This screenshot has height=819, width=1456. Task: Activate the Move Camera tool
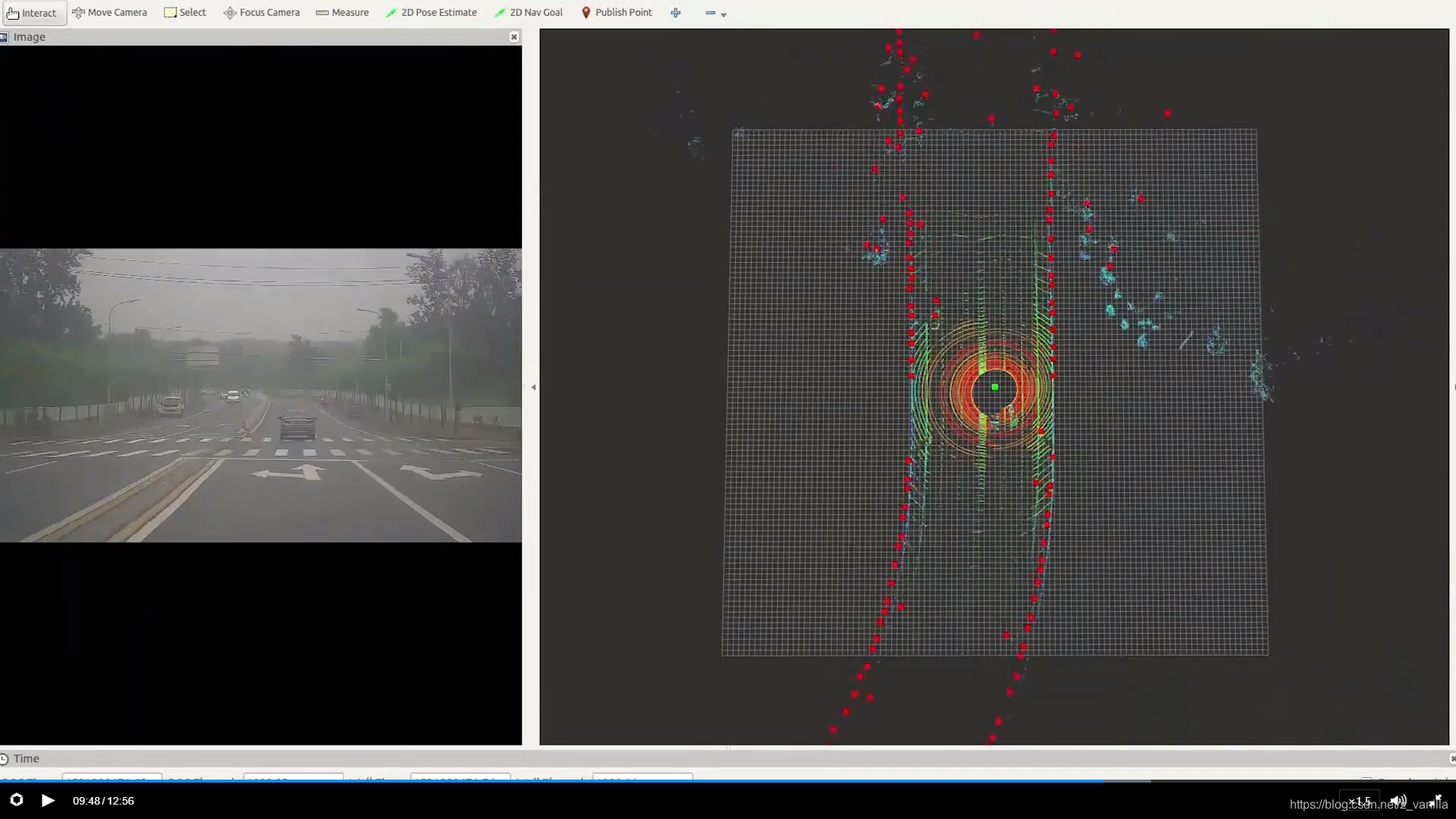(x=109, y=13)
